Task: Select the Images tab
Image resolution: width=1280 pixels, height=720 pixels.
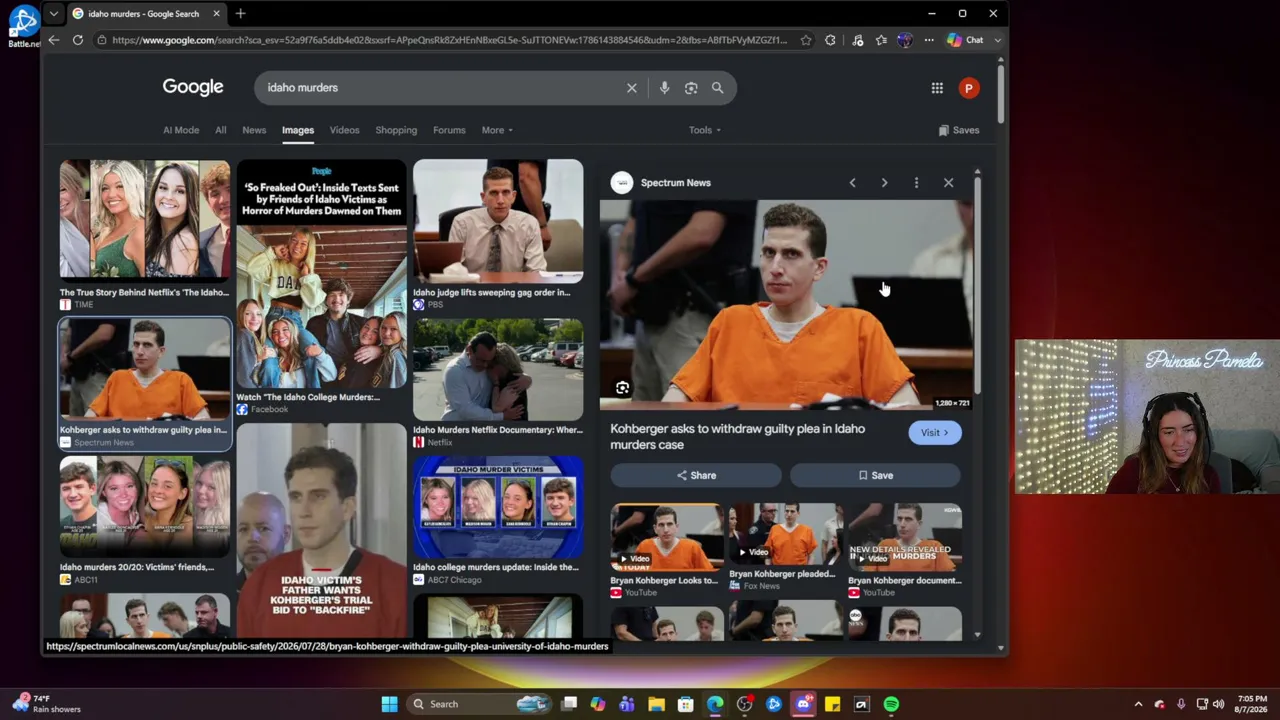Action: (298, 130)
